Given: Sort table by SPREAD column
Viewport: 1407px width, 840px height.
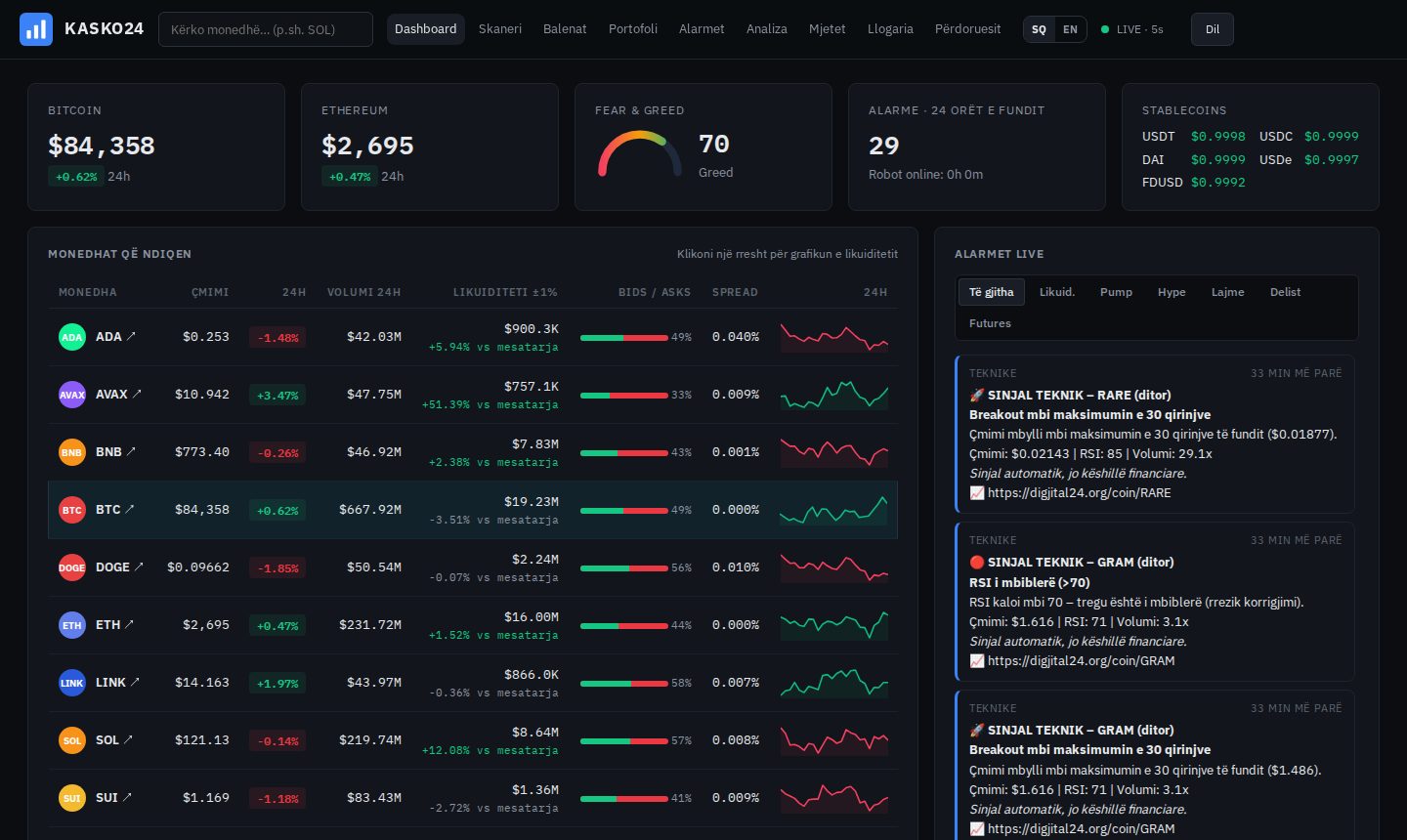Looking at the screenshot, I should (x=735, y=292).
